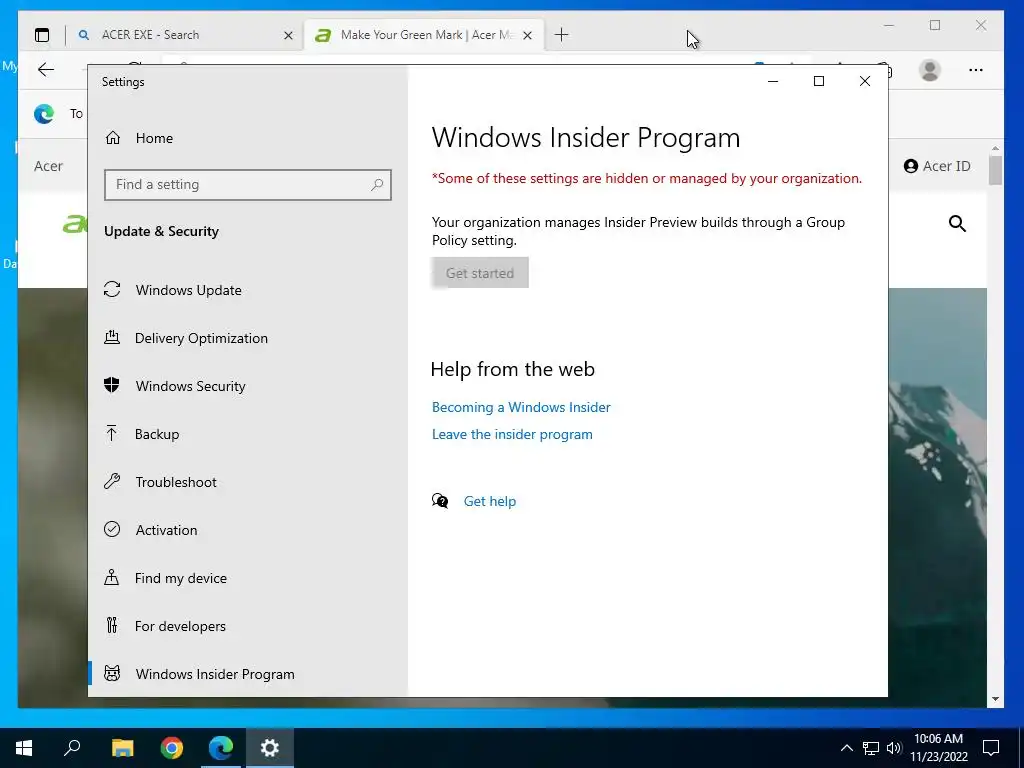Click the search magnifier in Find a setting
1024x768 pixels.
(x=377, y=185)
